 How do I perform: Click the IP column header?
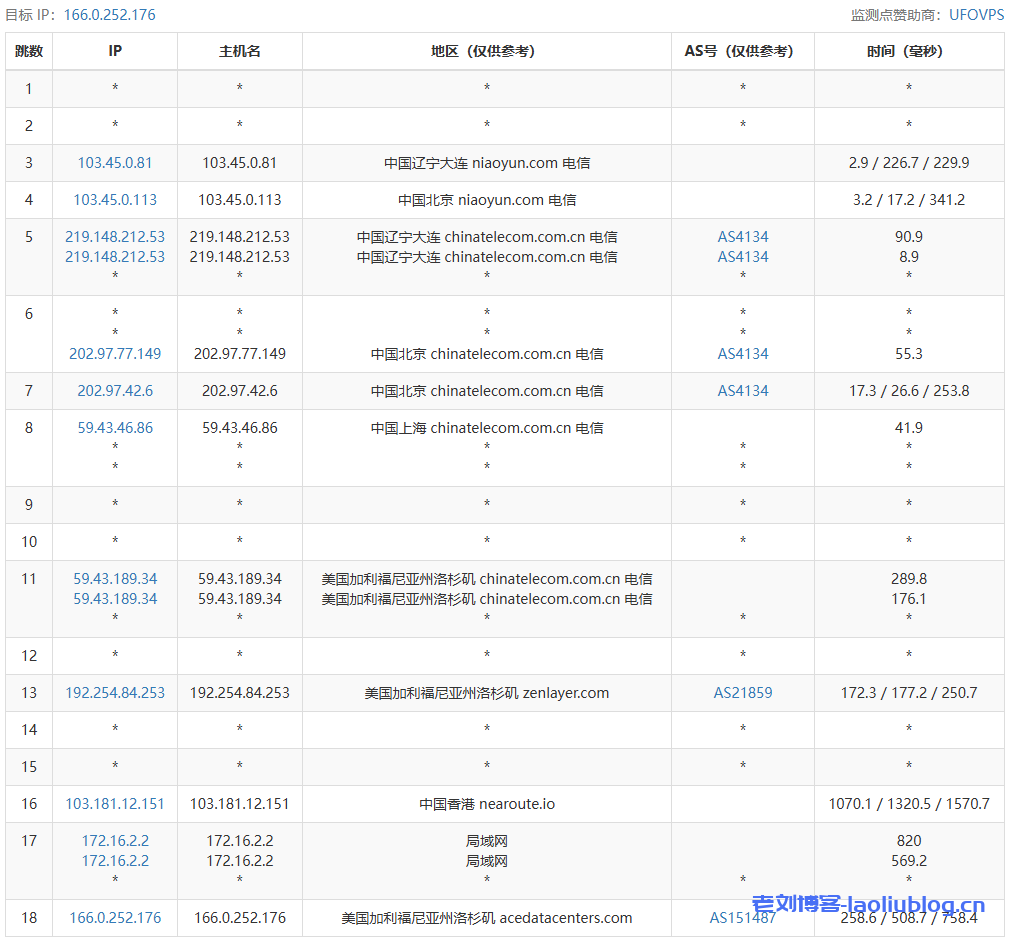pyautogui.click(x=115, y=52)
